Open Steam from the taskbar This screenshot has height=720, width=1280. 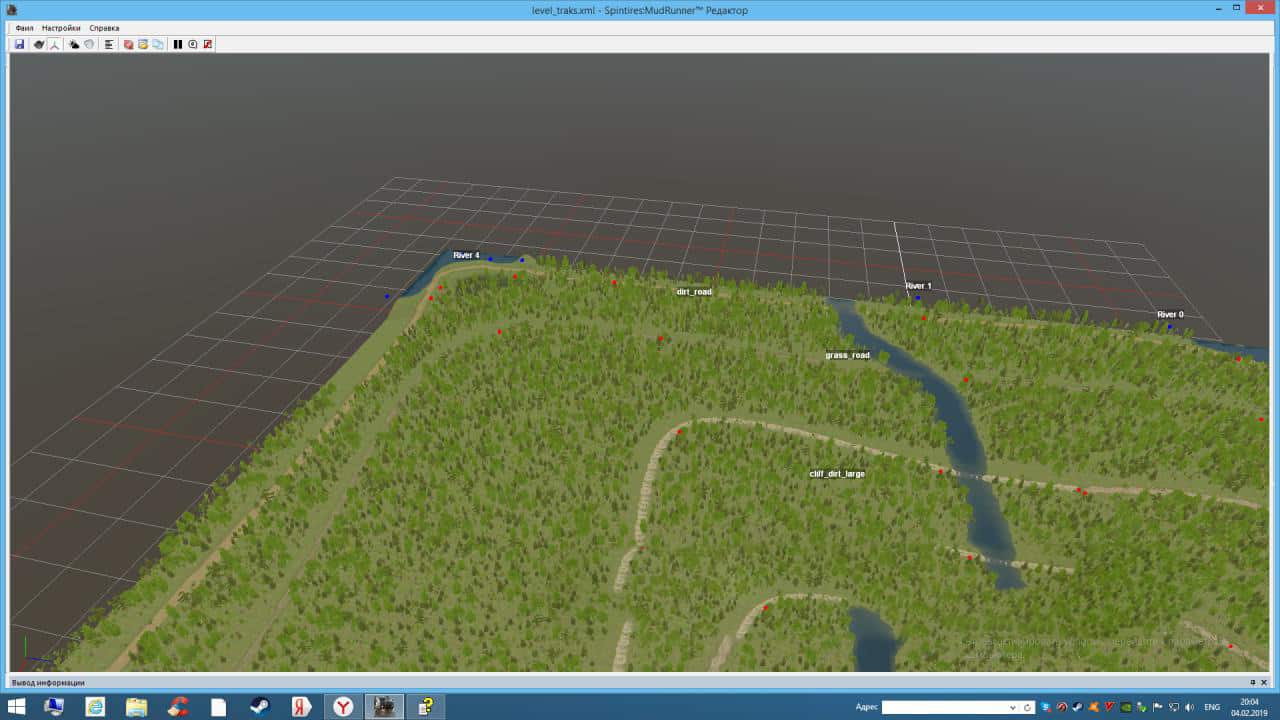click(x=260, y=706)
